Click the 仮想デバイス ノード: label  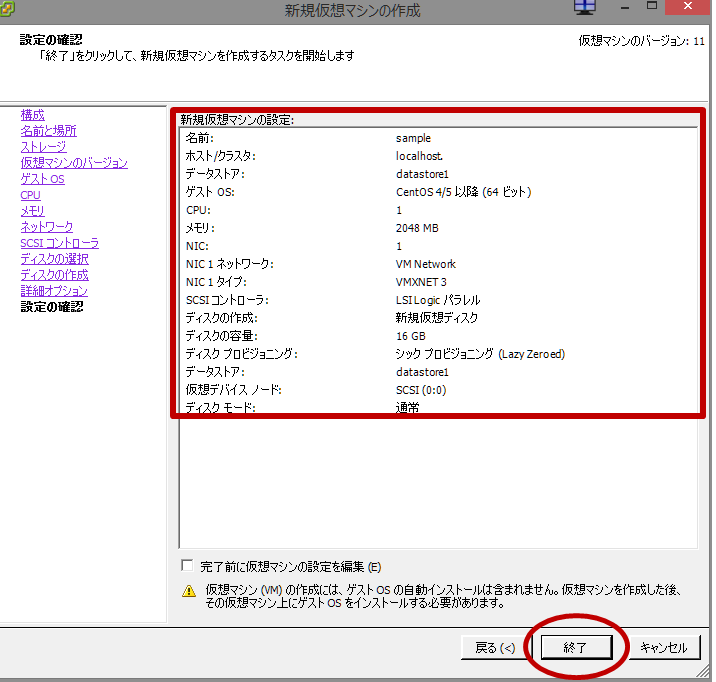pos(233,390)
